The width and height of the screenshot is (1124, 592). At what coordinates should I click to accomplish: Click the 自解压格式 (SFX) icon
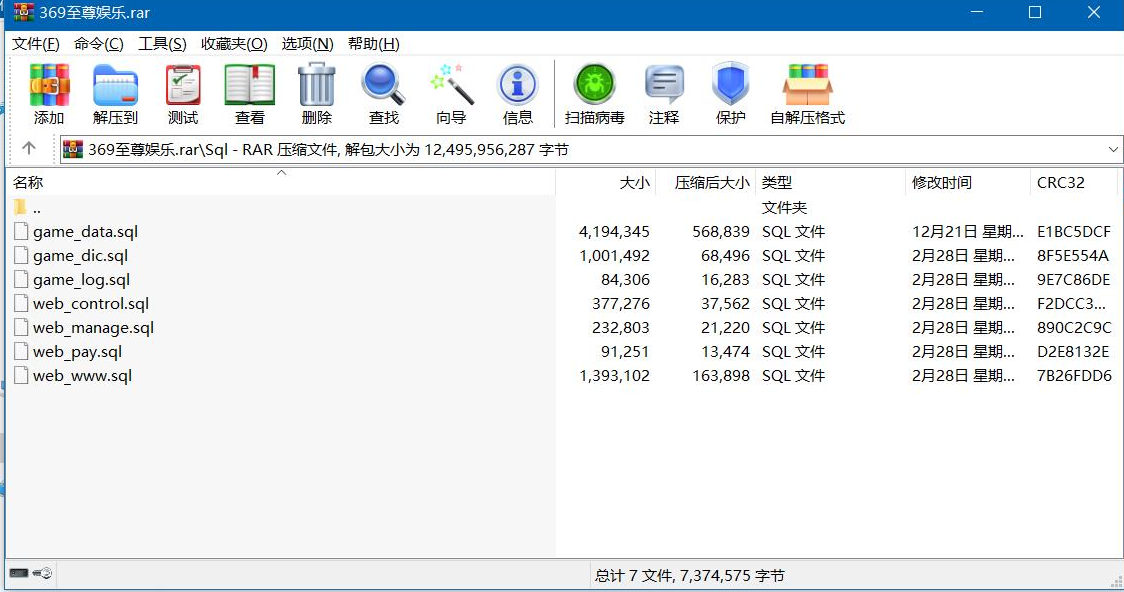806,90
